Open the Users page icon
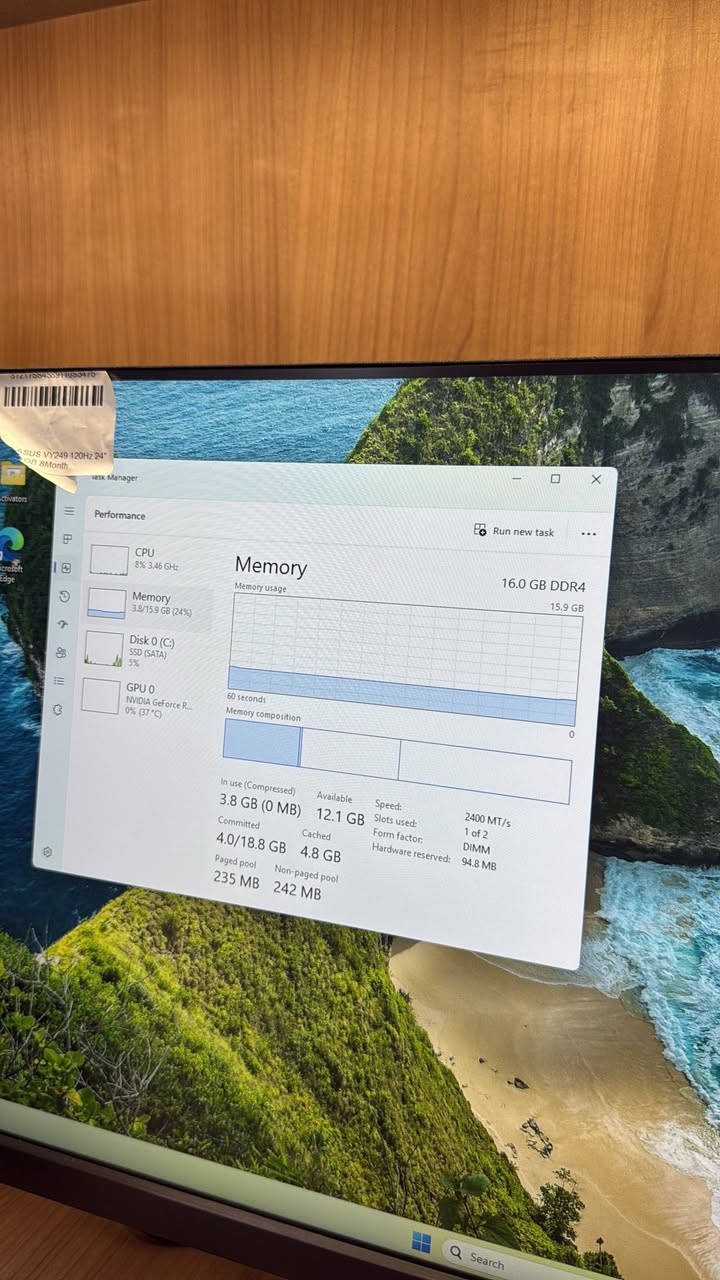The width and height of the screenshot is (720, 1280). coord(61,653)
